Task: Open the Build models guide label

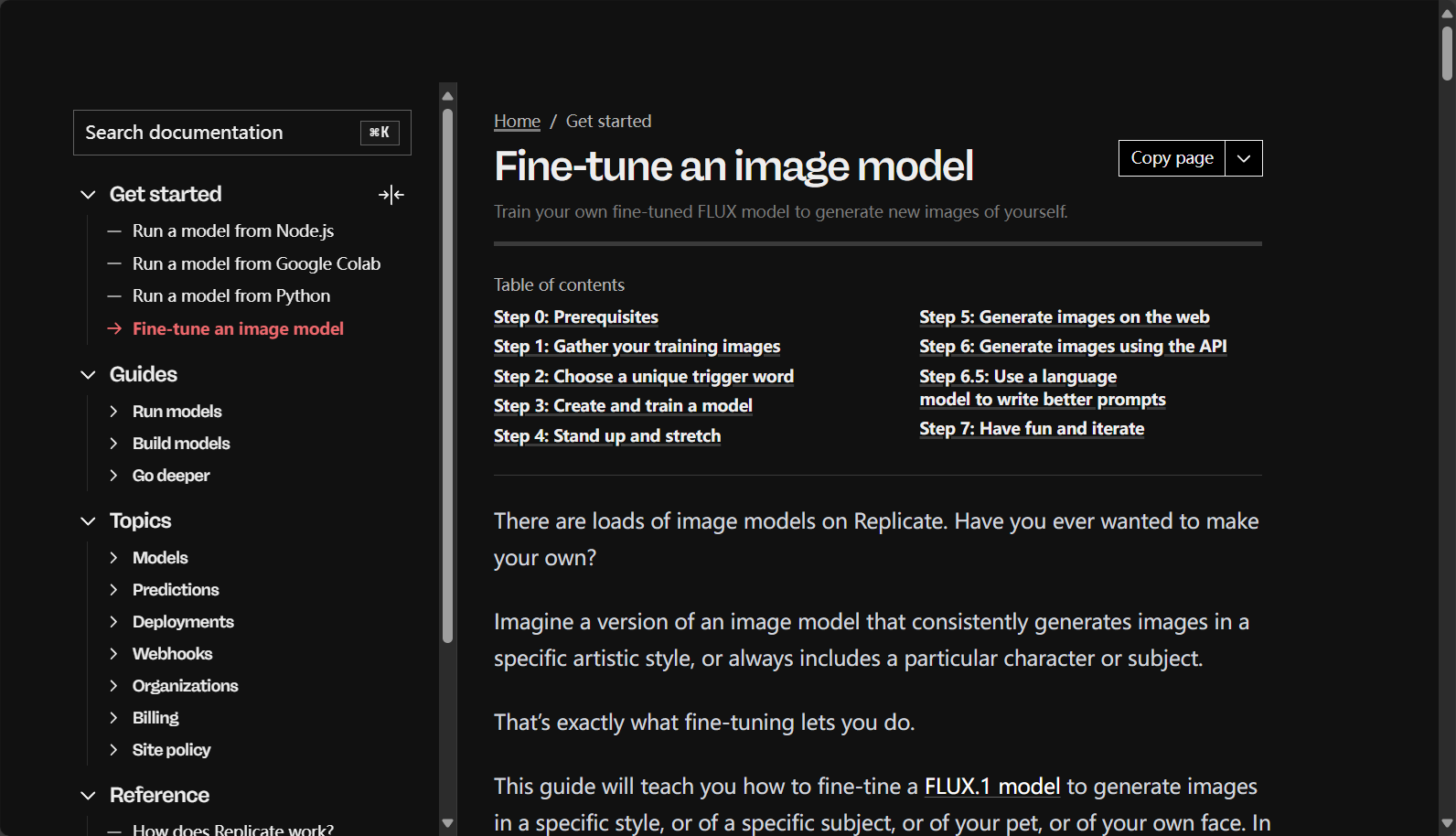Action: pos(181,444)
